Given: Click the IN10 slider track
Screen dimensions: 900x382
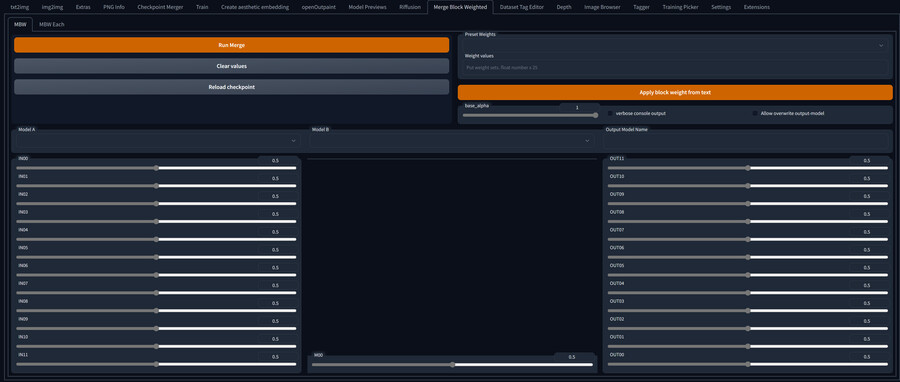Looking at the screenshot, I should tap(157, 346).
